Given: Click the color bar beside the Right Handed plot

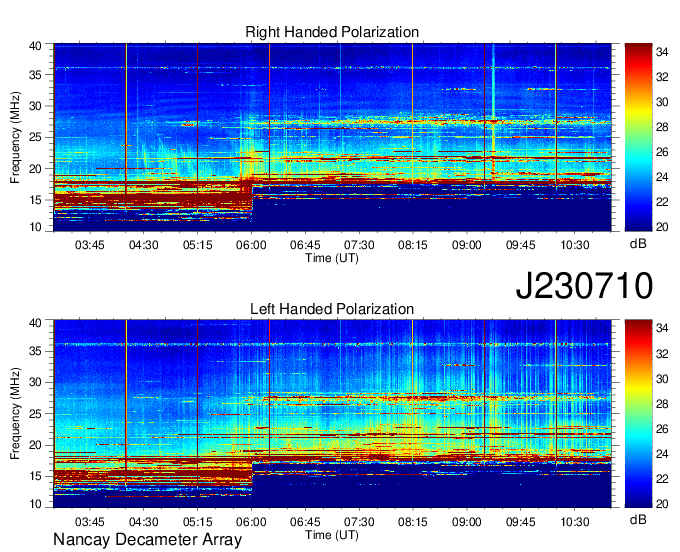Looking at the screenshot, I should (x=638, y=137).
